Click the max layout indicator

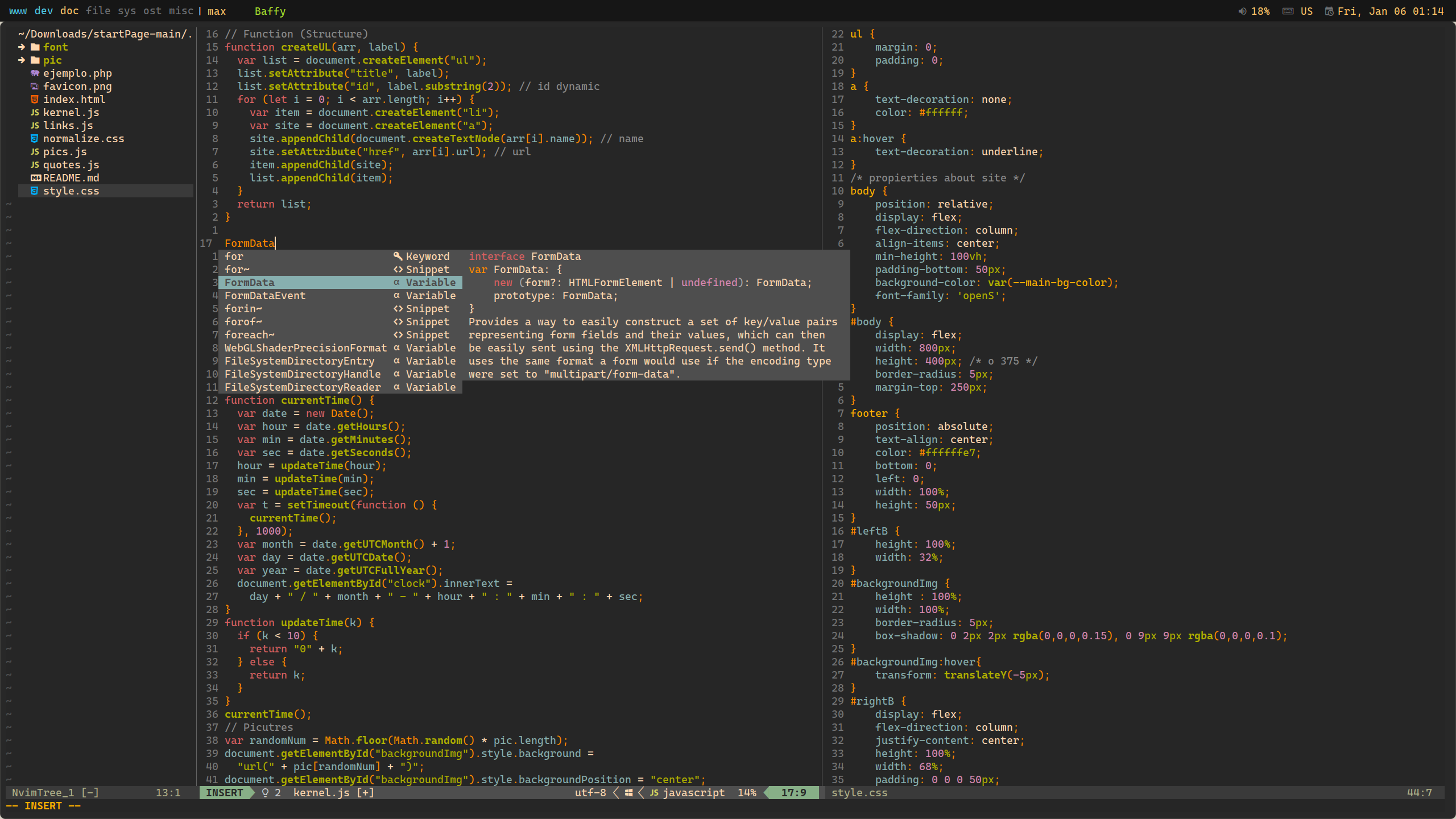217,11
